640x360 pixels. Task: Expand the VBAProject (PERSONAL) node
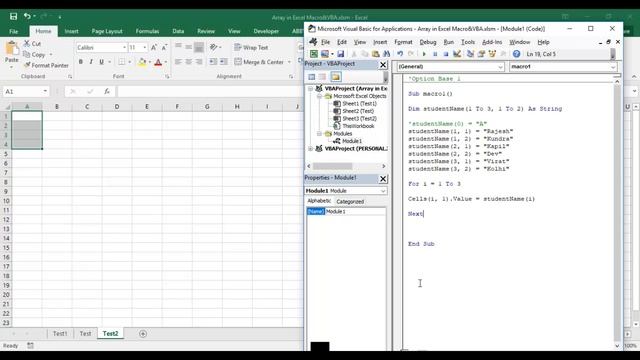[311, 149]
